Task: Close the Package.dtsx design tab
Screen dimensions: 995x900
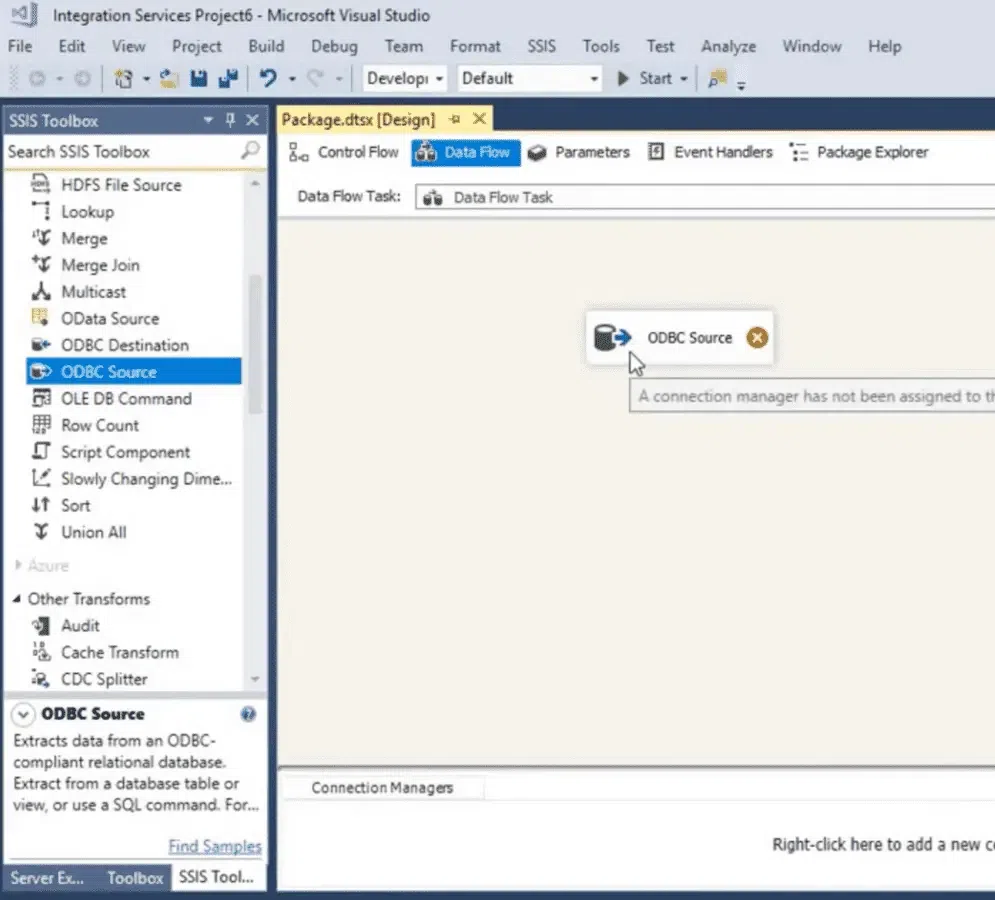Action: (480, 119)
